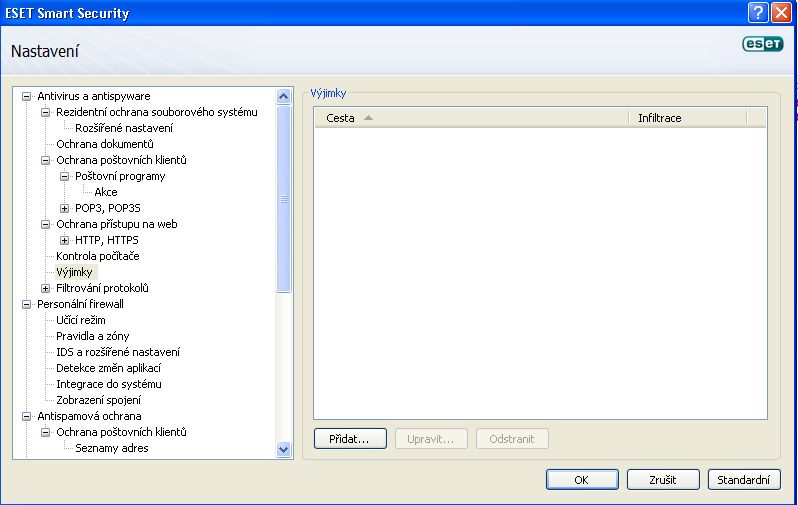
Task: Collapse Ochrana poštovních klientů under Antispamová ochrana
Action: [45, 432]
